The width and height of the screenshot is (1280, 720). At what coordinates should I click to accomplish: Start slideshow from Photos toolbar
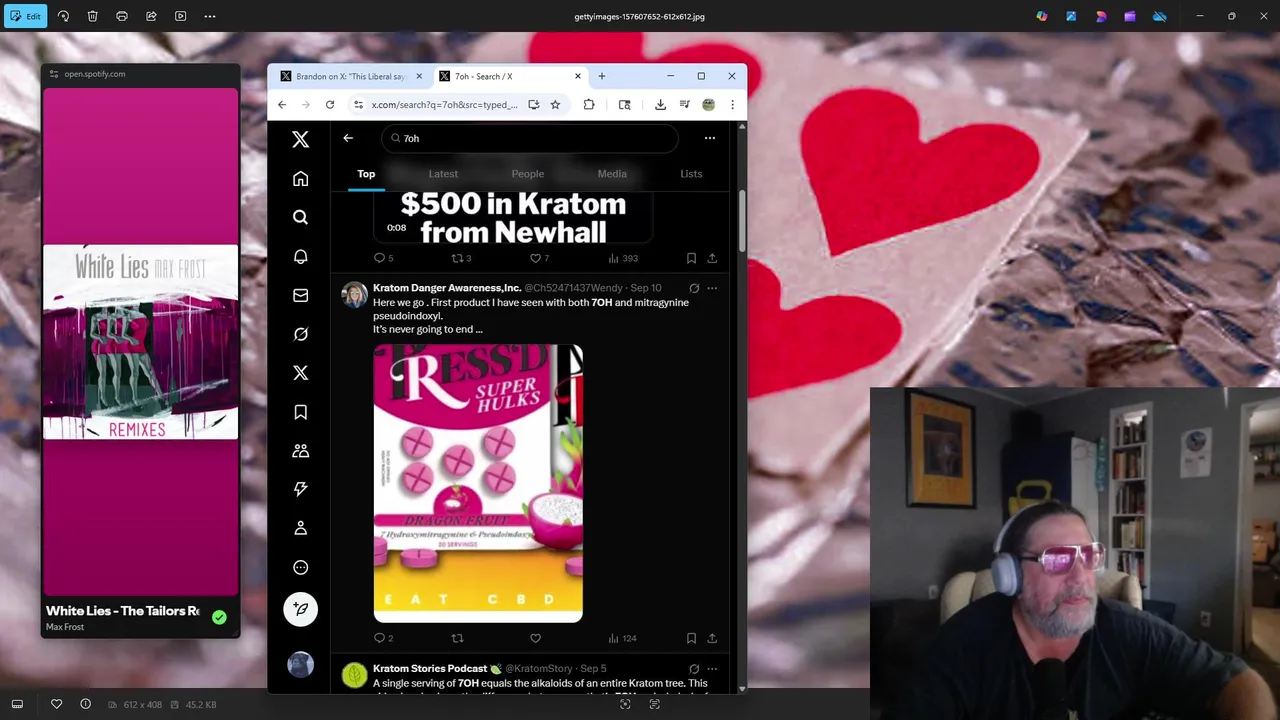click(x=180, y=16)
